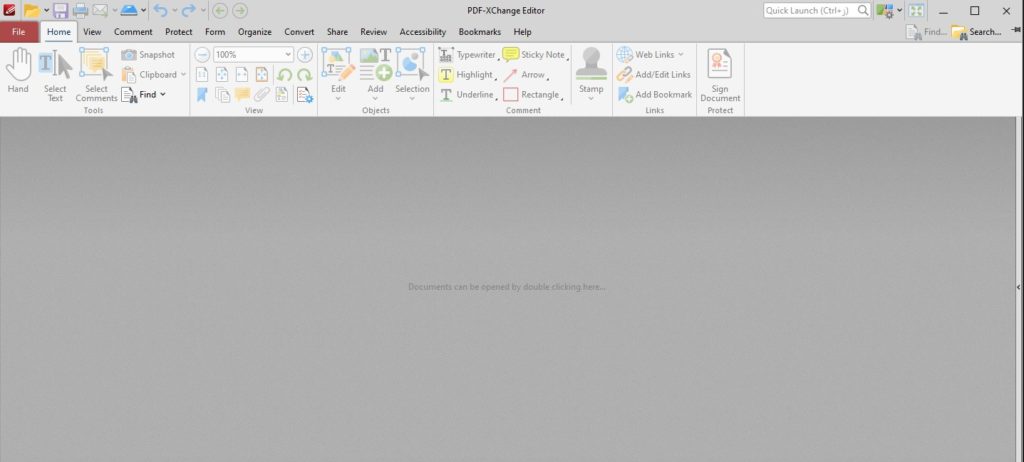
Task: Click the Save icon in the quick access toolbar
Action: [x=60, y=11]
